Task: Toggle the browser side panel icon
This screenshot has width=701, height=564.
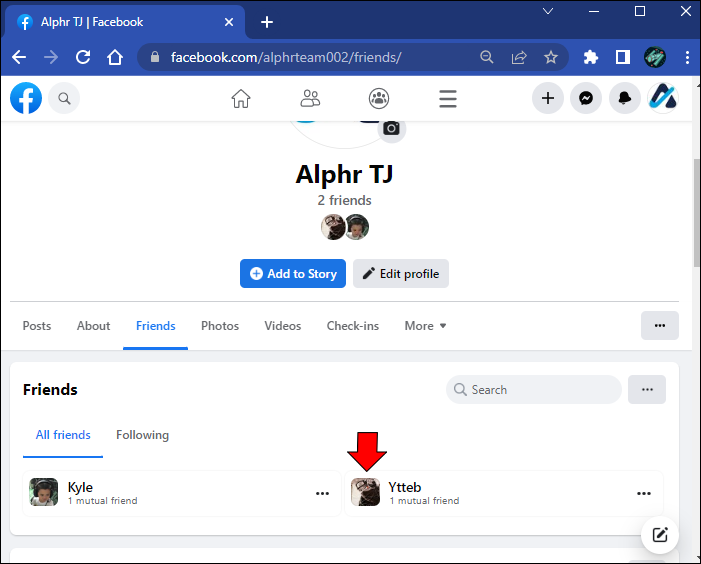Action: [x=623, y=57]
